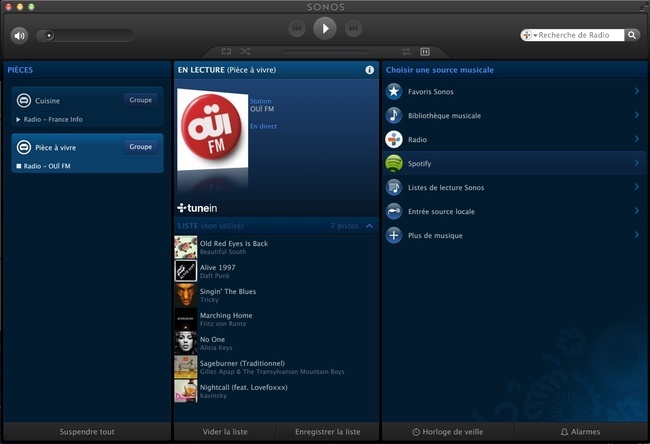Viewport: 650px width, 444px height.
Task: Click Groupe button for Pièce à vivre
Action: [141, 147]
